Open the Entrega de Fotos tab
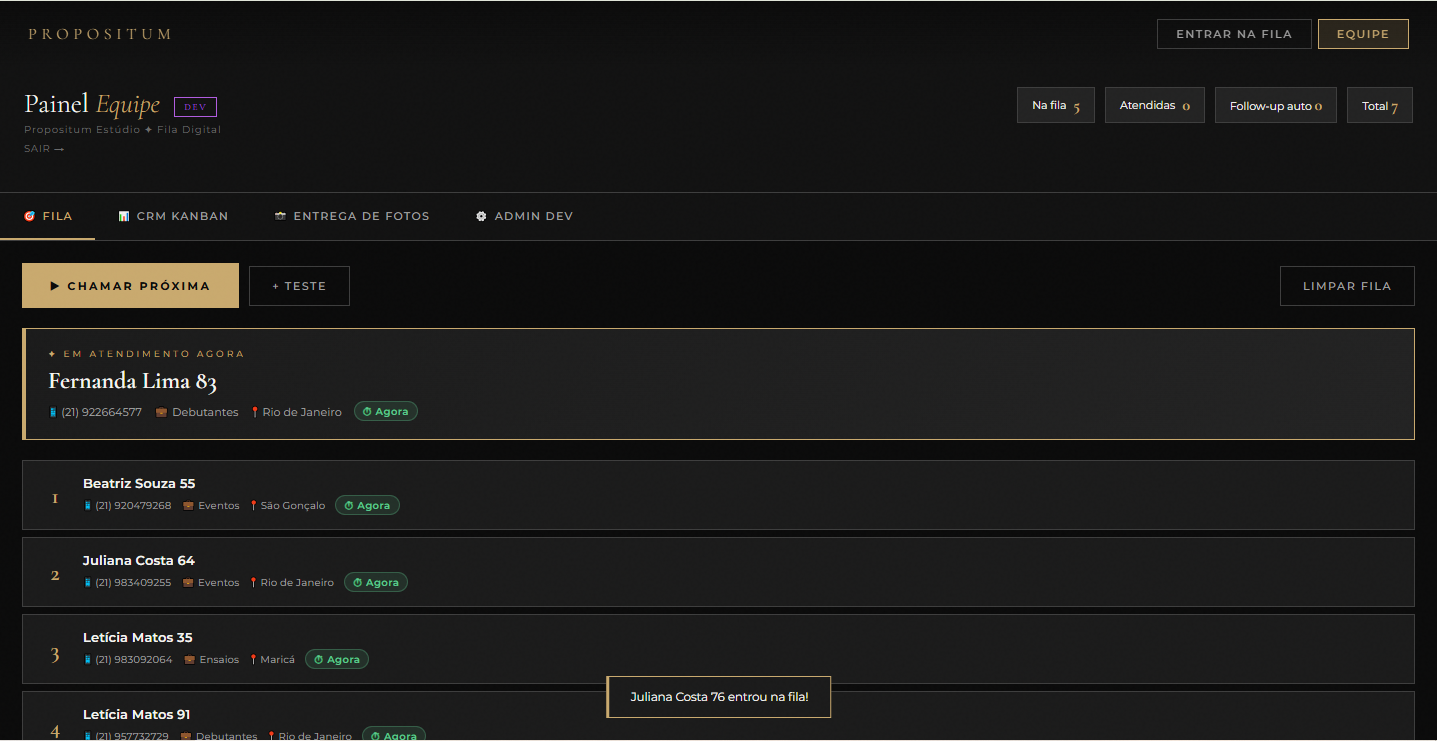This screenshot has width=1437, height=741. point(352,216)
